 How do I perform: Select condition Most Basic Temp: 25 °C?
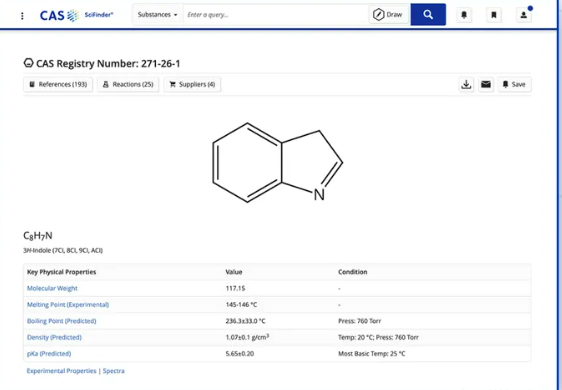(x=372, y=353)
